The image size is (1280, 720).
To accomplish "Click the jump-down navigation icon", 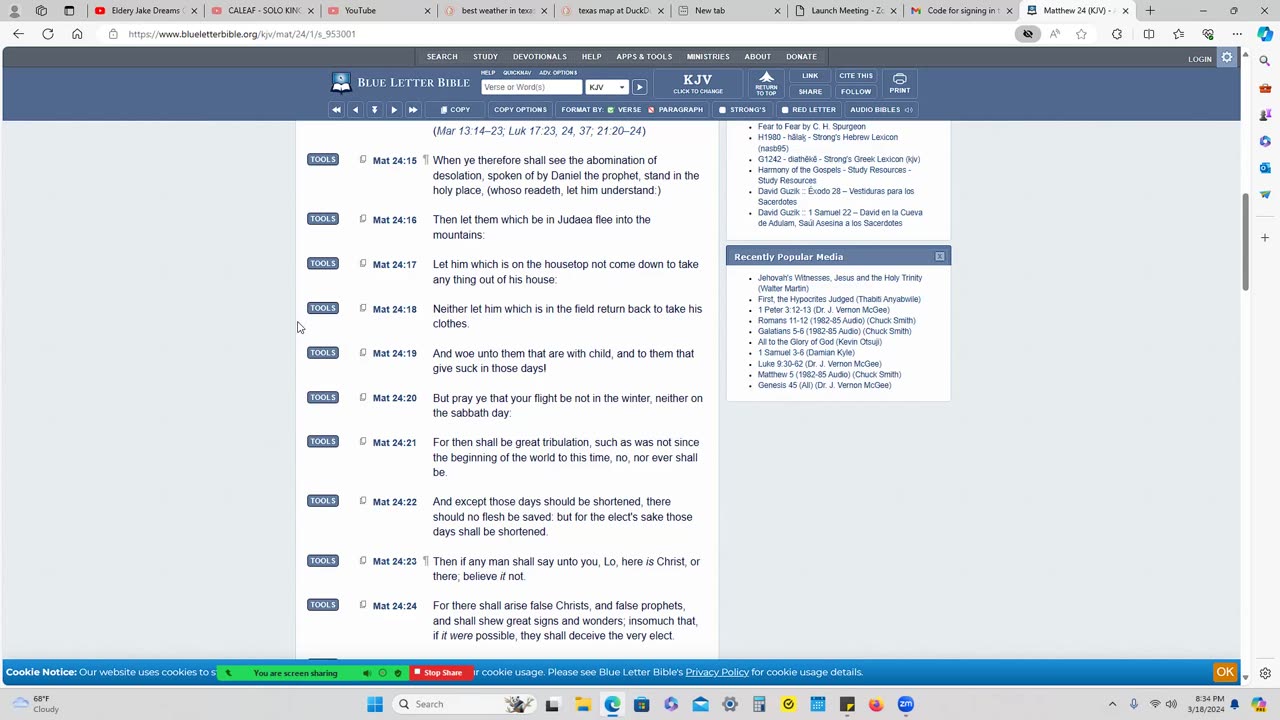I will pos(374,109).
